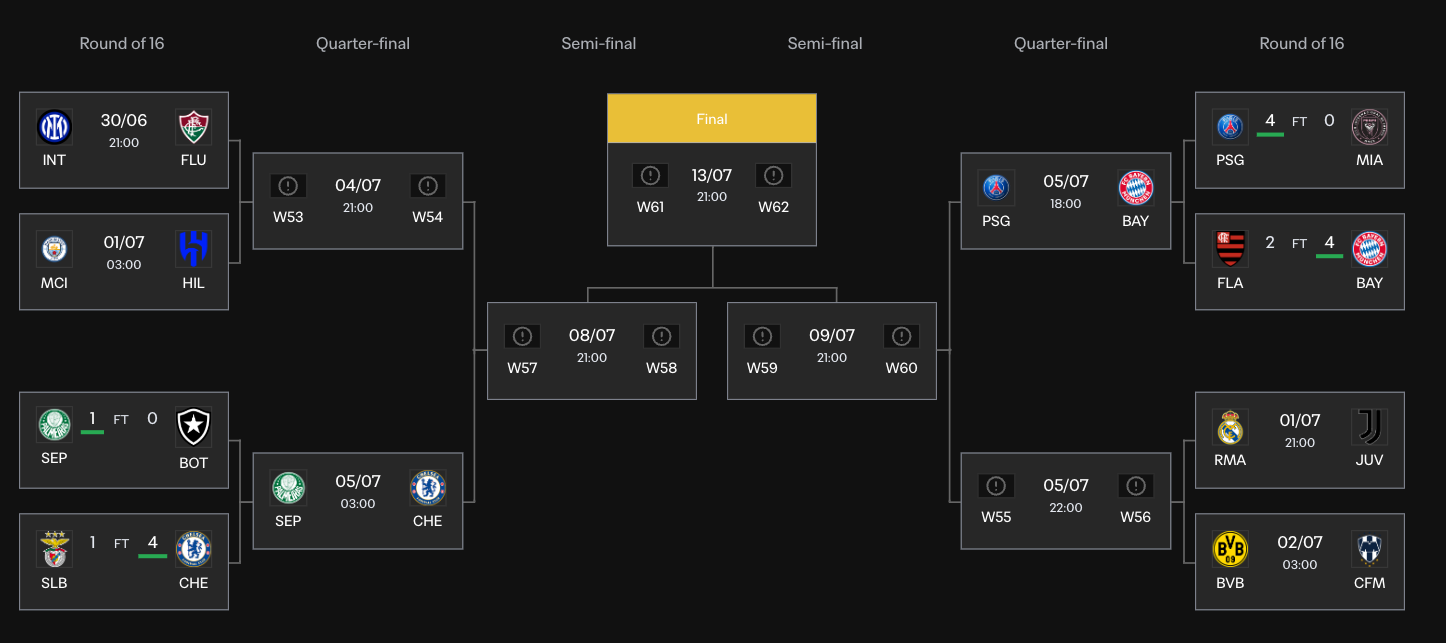Open the yellow Final header
Viewport: 1446px width, 643px height.
click(x=712, y=119)
